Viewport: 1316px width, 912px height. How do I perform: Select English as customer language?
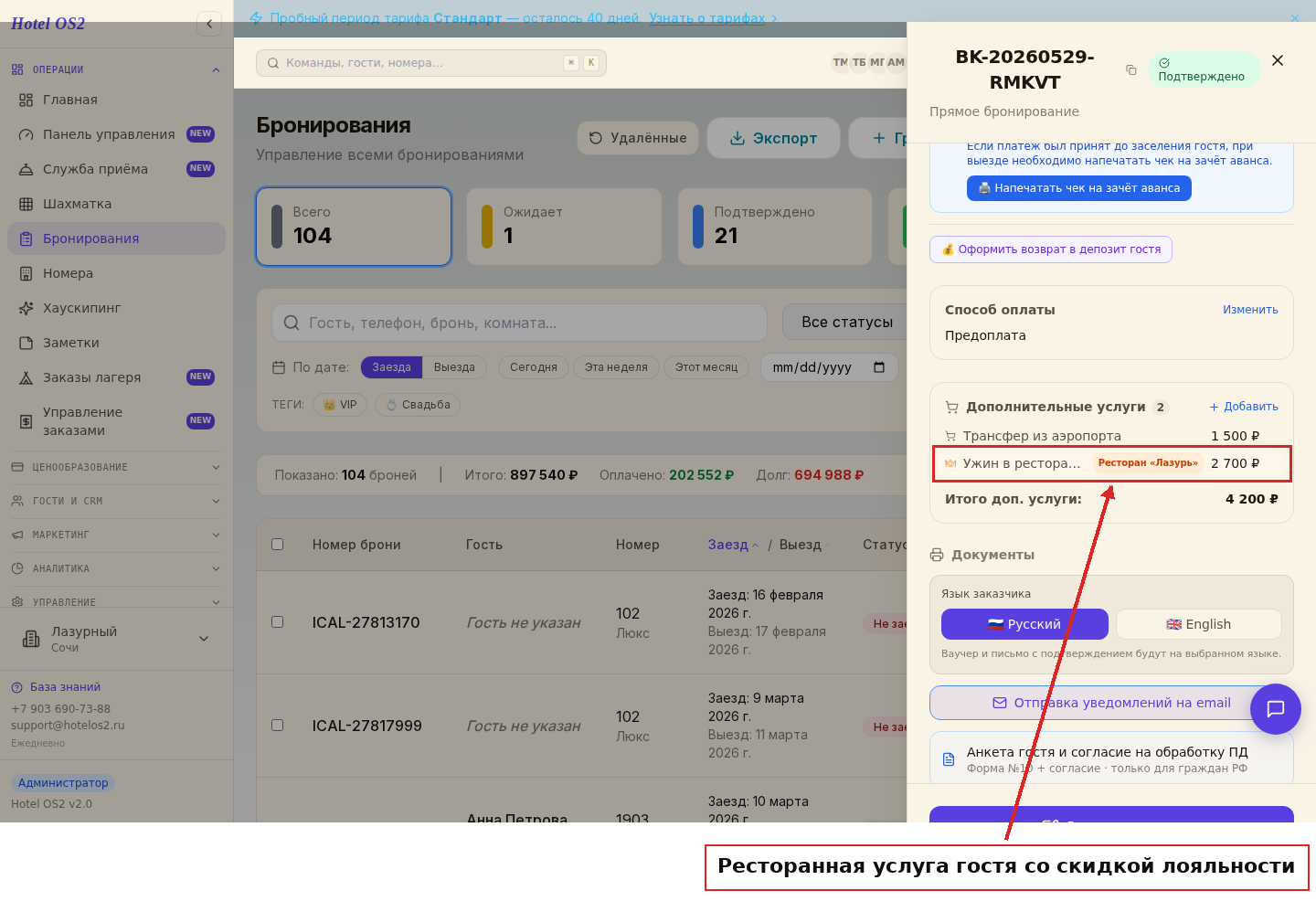[1198, 624]
